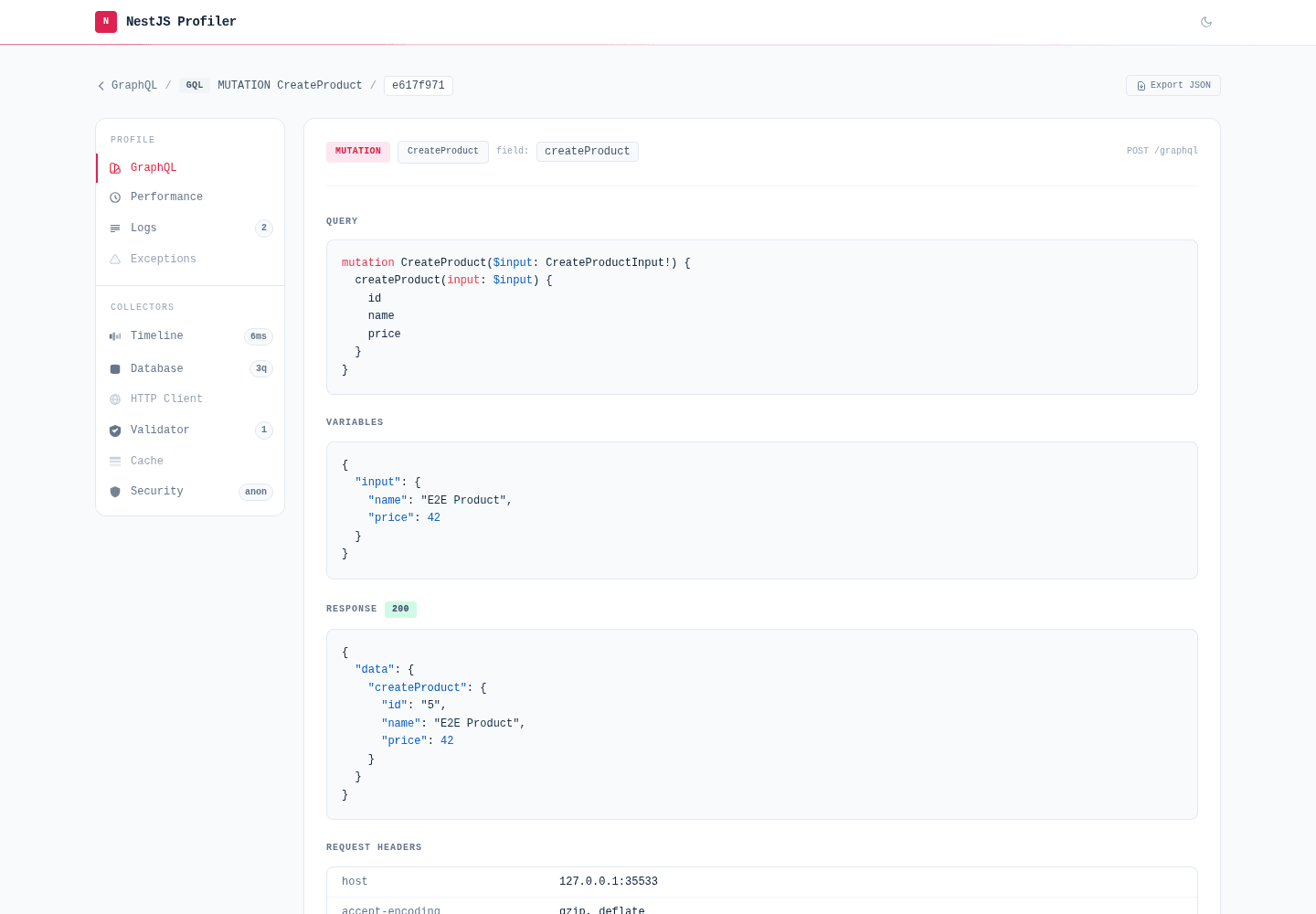Open the Database collector
Image resolution: width=1316 pixels, height=914 pixels.
tap(190, 369)
